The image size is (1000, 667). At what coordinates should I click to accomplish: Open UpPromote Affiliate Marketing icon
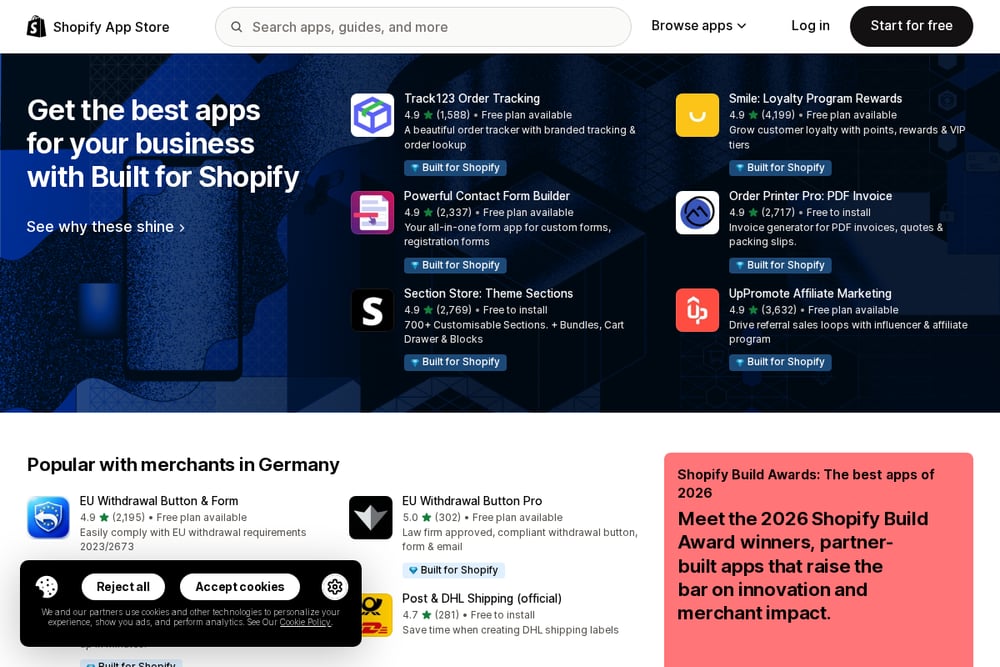[x=697, y=311]
